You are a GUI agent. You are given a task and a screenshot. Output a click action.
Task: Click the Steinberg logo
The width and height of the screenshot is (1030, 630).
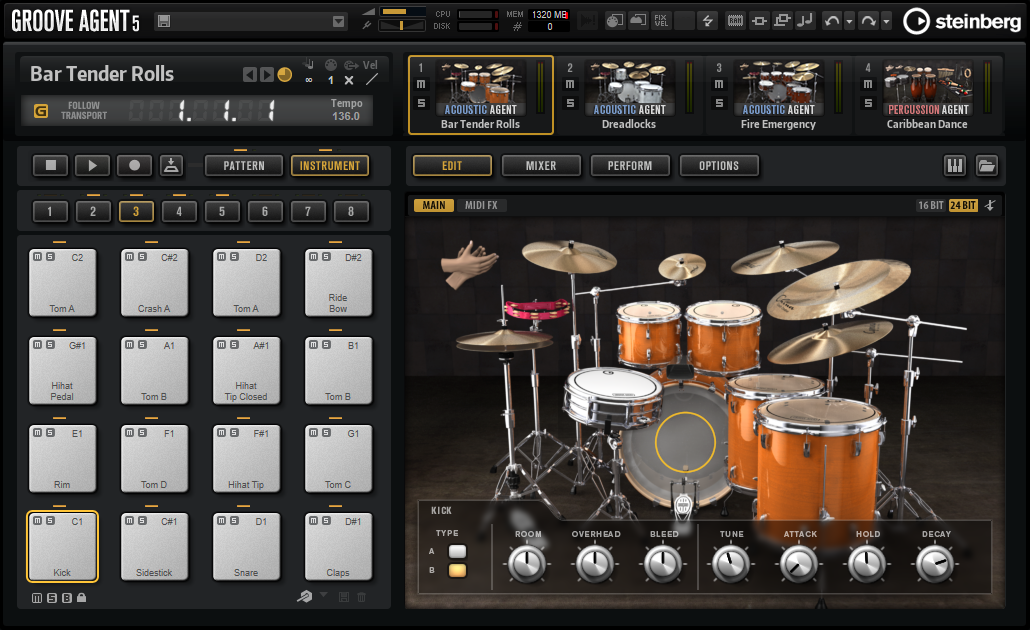pyautogui.click(x=962, y=22)
